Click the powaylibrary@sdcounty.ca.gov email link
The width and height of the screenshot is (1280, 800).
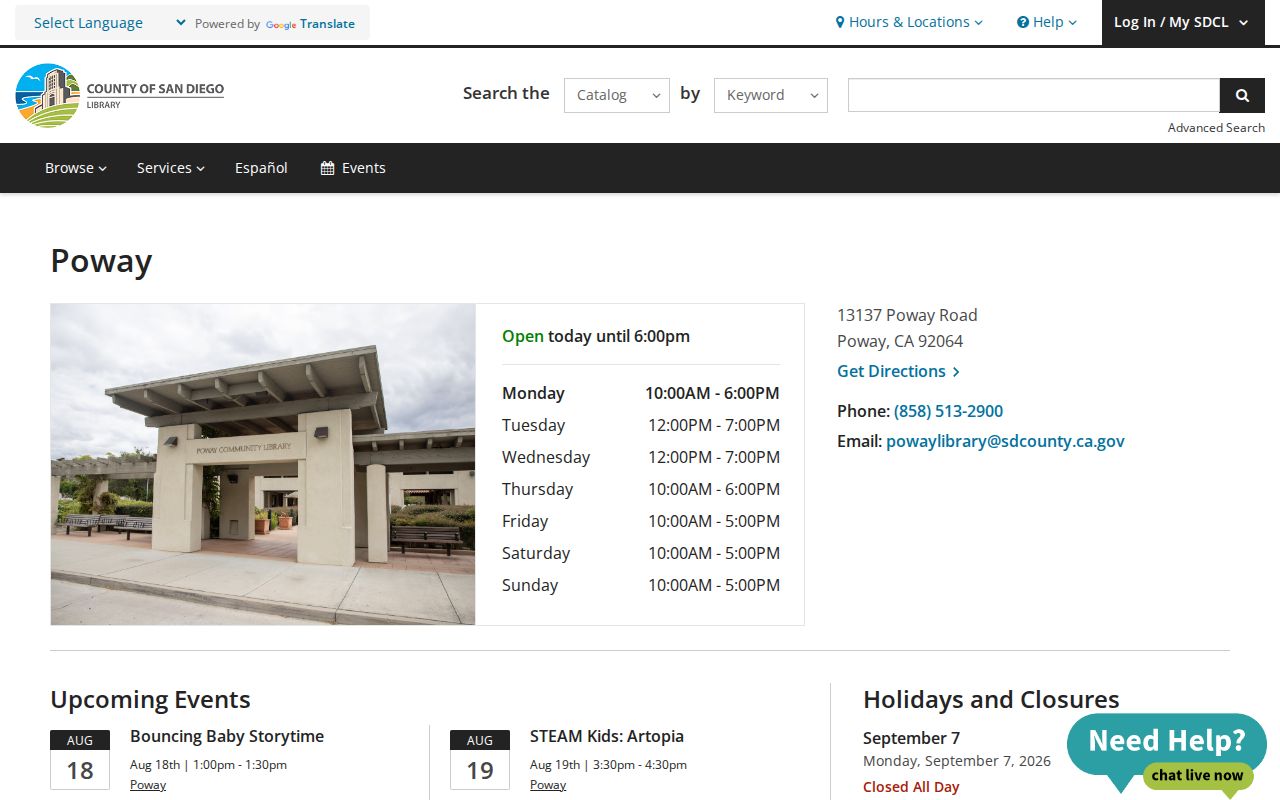[x=1005, y=441]
